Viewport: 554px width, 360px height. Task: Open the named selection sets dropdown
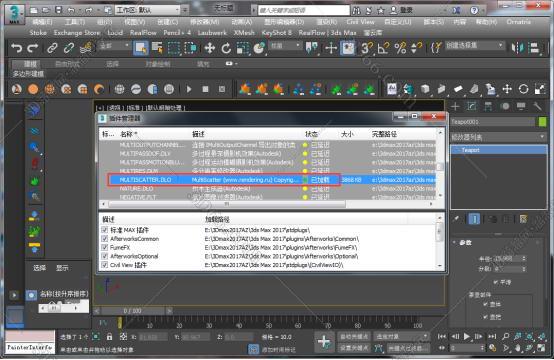(x=474, y=46)
